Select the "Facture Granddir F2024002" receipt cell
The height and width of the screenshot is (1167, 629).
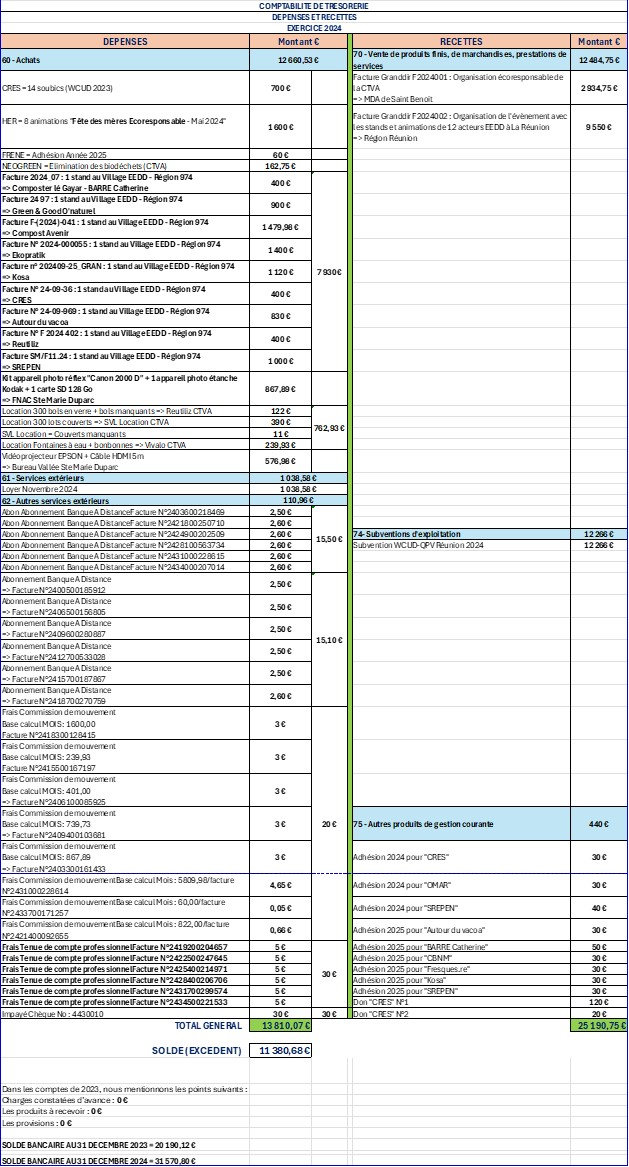[461, 127]
